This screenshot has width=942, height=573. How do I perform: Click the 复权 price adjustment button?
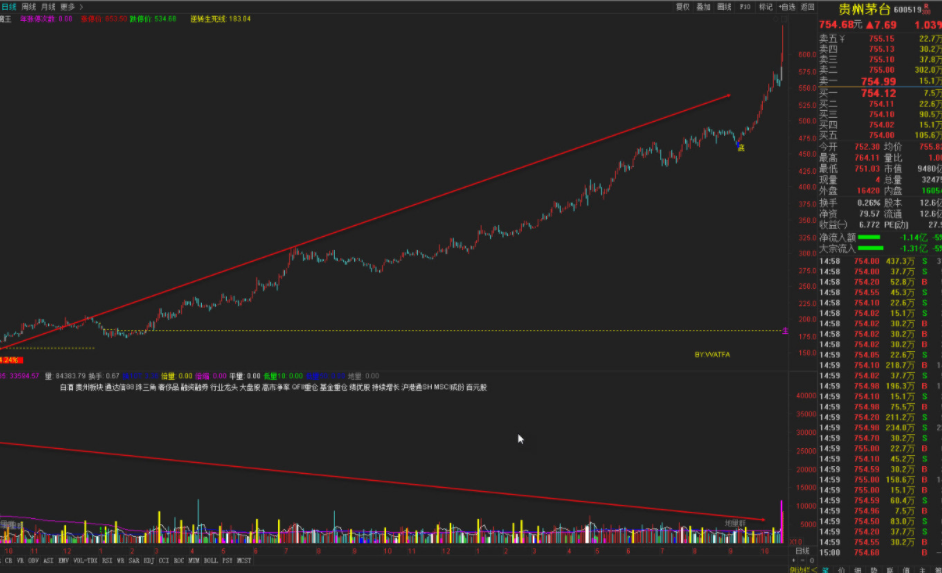682,7
